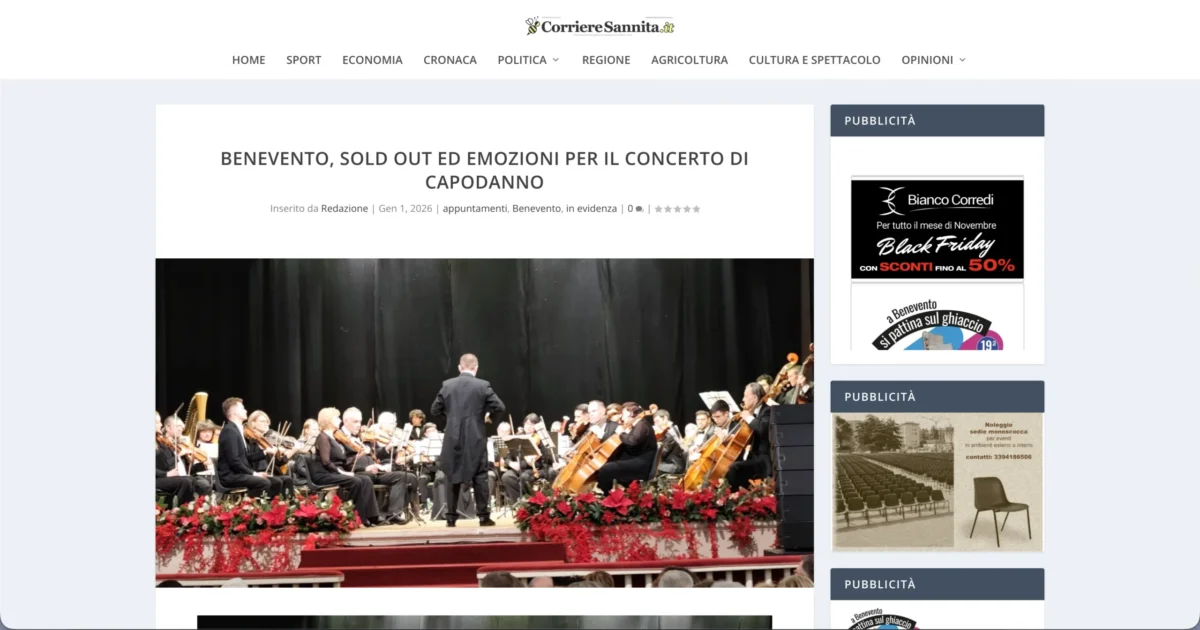This screenshot has height=630, width=1200.
Task: Visit the Agricoltura section
Action: pyautogui.click(x=690, y=60)
